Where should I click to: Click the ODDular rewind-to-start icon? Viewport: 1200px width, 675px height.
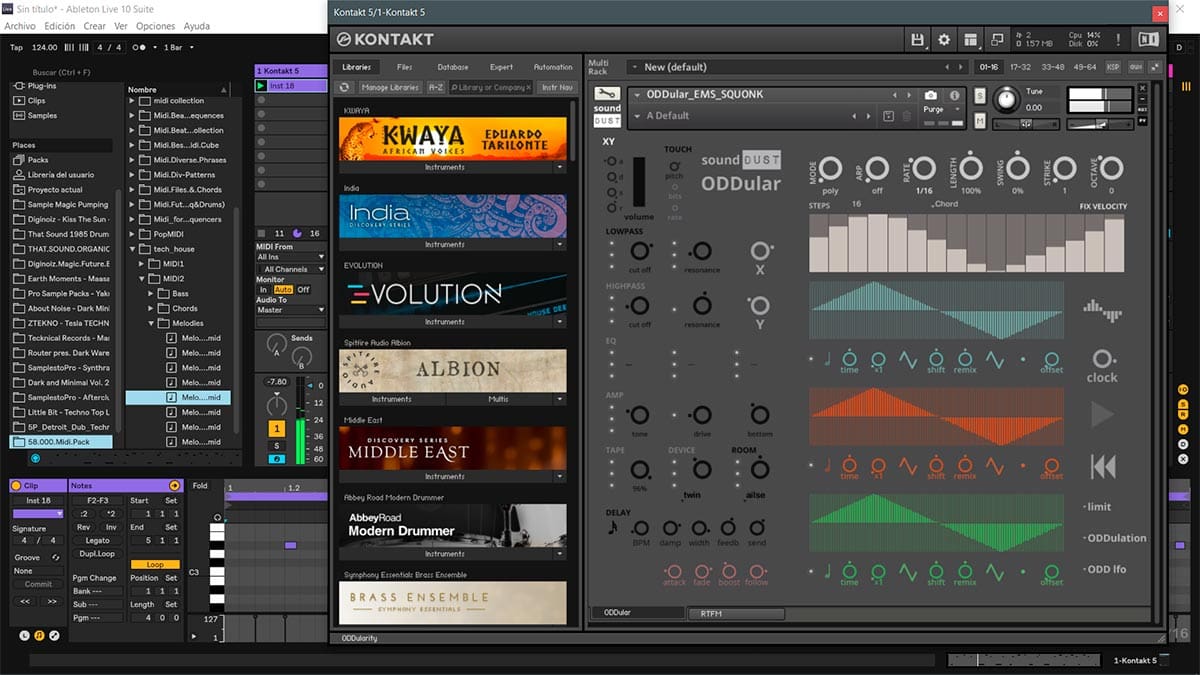click(1102, 466)
